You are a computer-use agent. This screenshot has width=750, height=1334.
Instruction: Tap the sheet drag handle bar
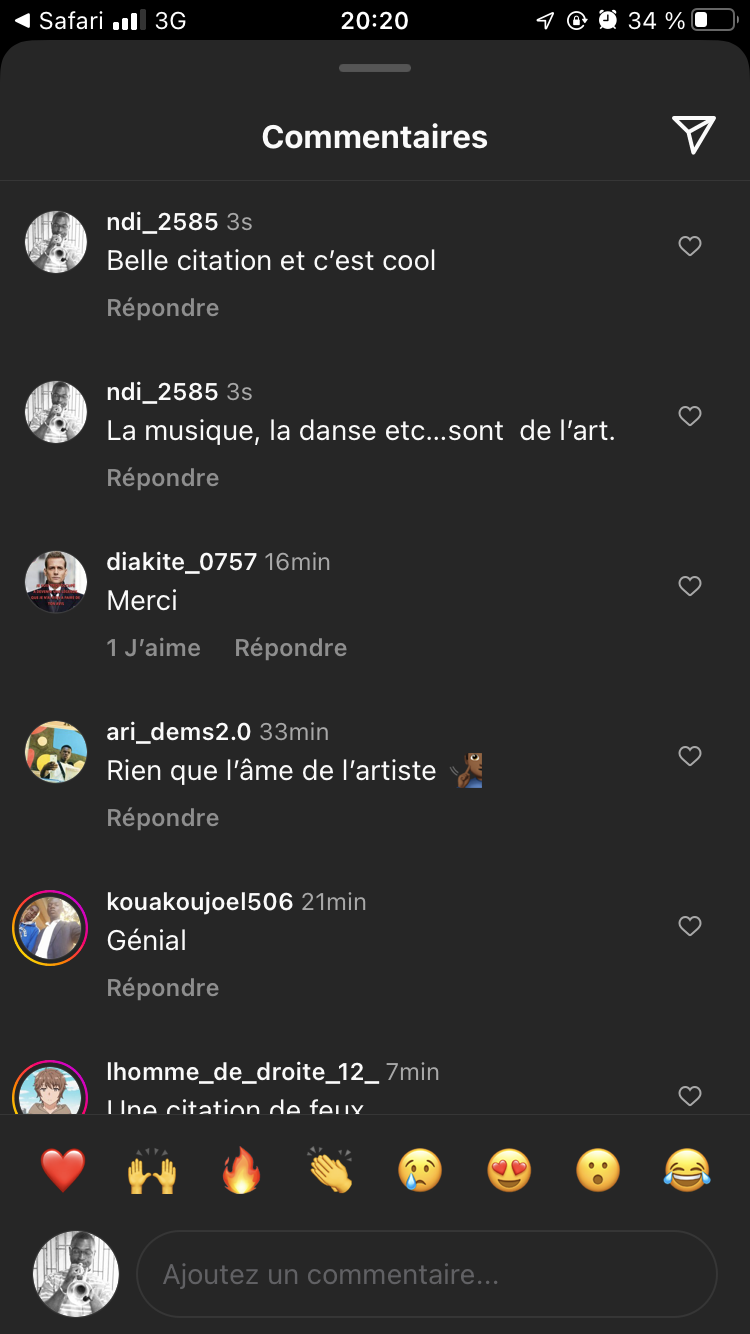pyautogui.click(x=375, y=68)
